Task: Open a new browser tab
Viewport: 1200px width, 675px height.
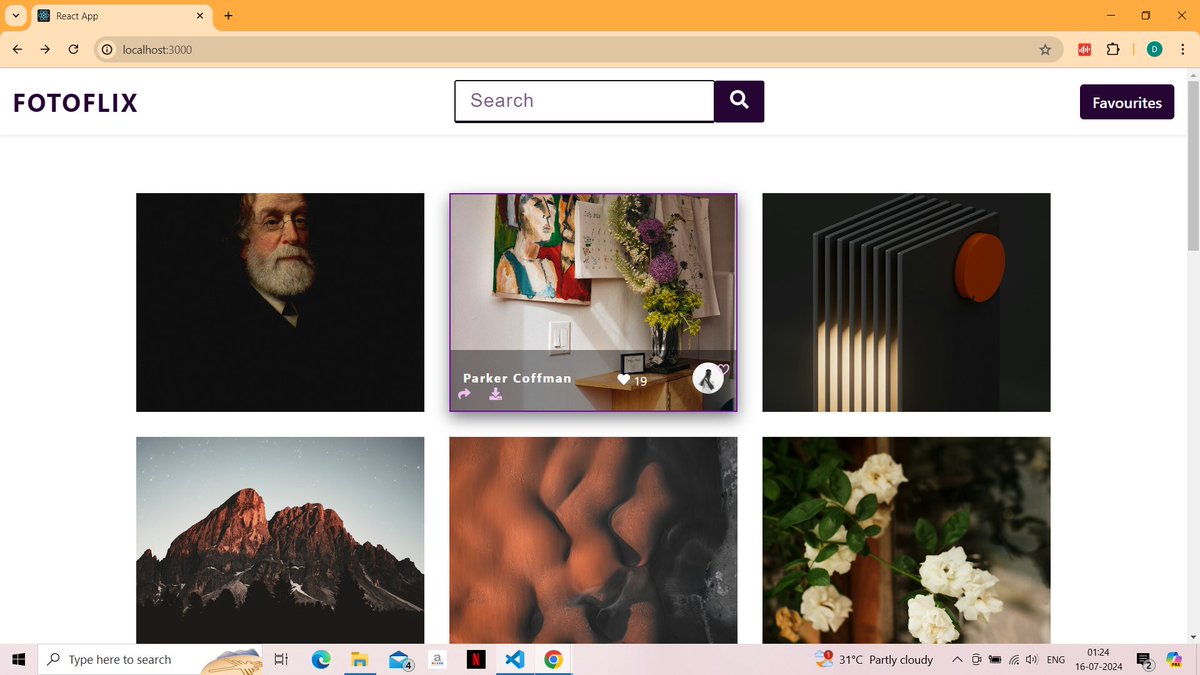Action: tap(228, 16)
